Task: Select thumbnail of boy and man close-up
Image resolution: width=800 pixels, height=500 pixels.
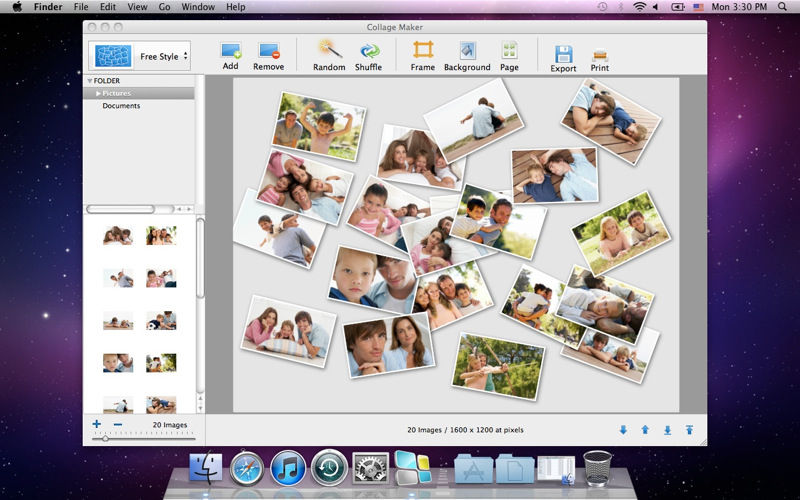Action: point(118,363)
